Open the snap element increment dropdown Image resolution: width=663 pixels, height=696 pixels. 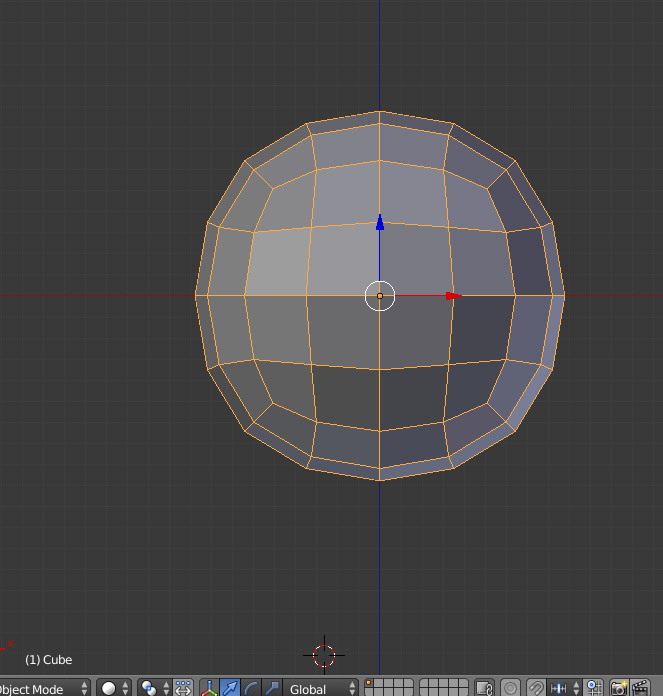click(x=564, y=688)
